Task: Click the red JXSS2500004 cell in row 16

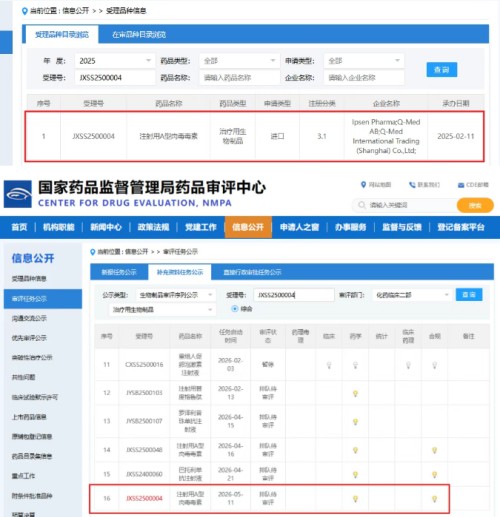Action: [x=144, y=499]
